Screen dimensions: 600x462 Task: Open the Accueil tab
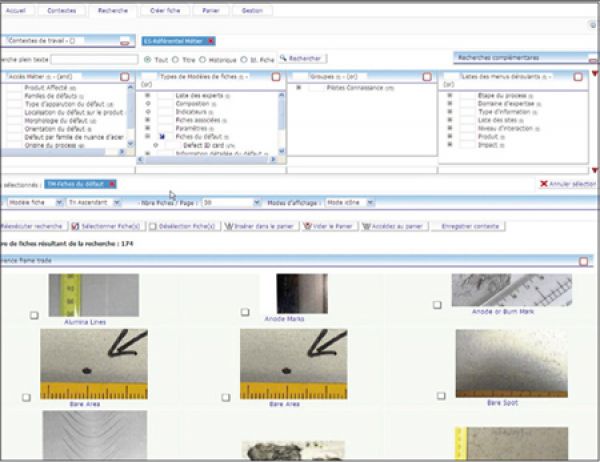coord(16,10)
